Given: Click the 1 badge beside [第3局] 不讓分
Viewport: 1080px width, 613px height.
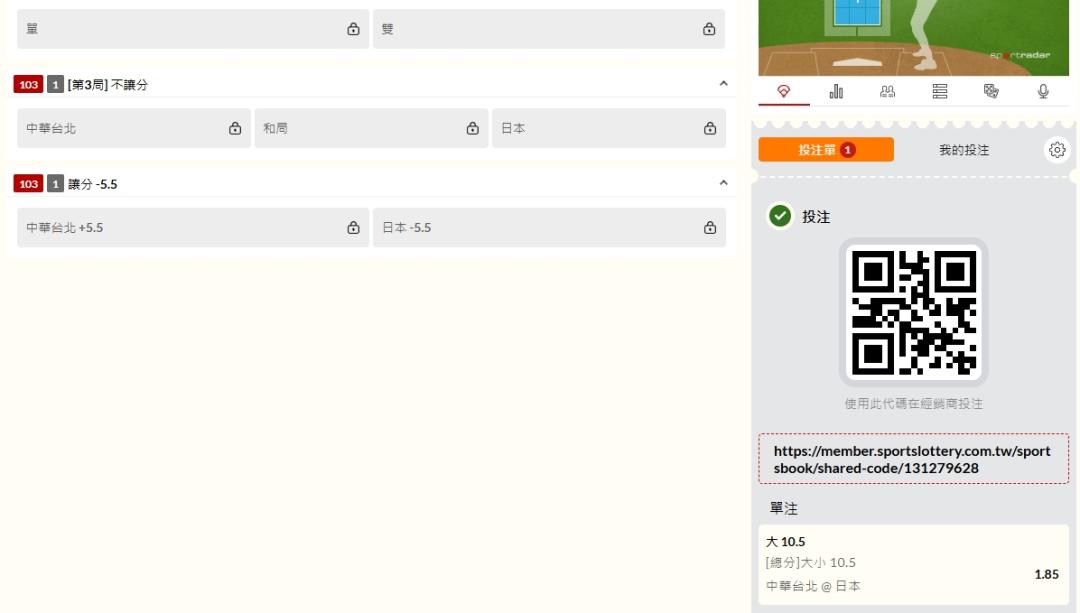Looking at the screenshot, I should click(55, 85).
